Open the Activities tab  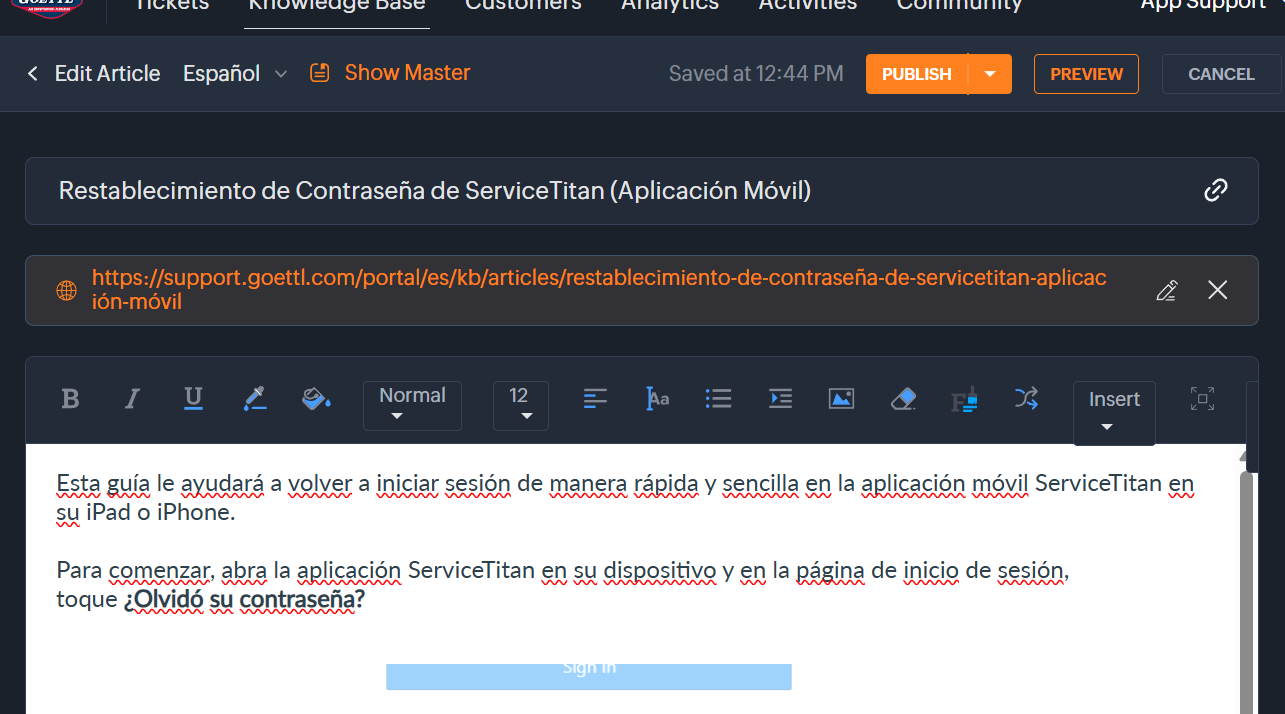[808, 5]
